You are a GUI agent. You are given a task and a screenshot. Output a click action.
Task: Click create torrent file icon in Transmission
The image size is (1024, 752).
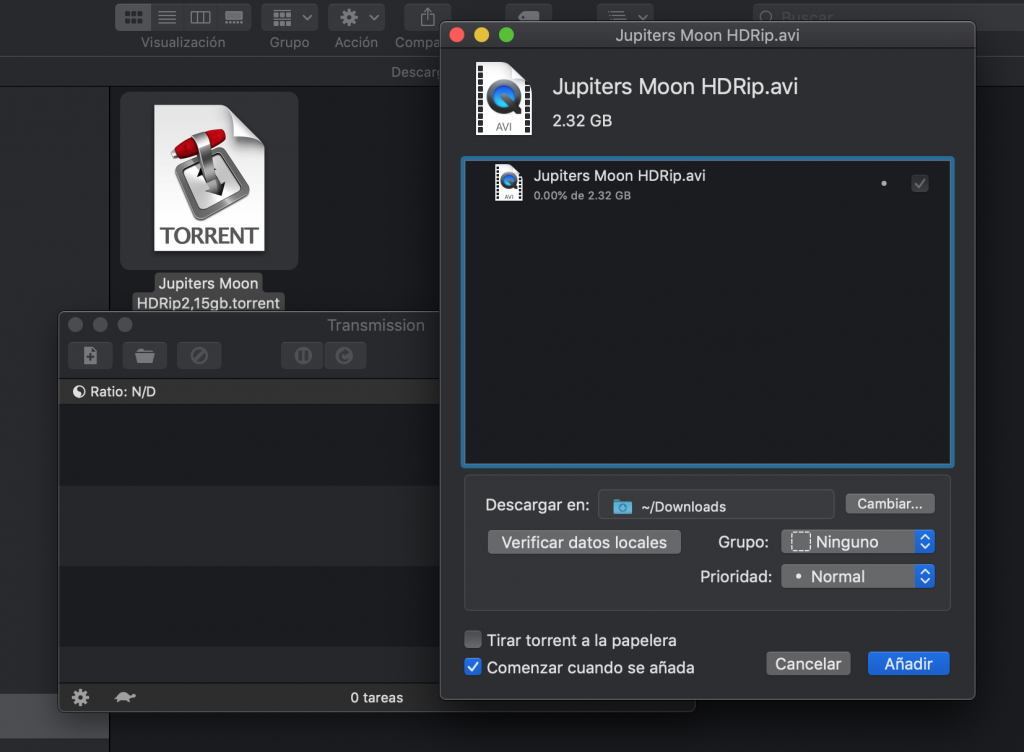(90, 356)
